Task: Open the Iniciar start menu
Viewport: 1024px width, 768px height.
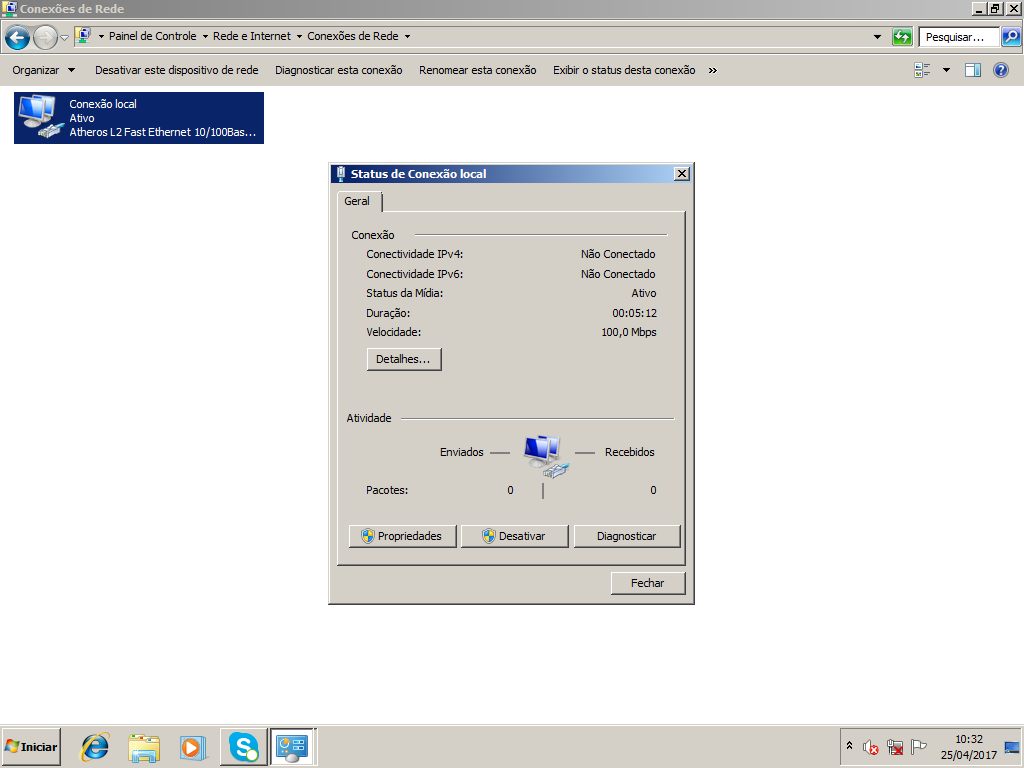Action: (31, 747)
